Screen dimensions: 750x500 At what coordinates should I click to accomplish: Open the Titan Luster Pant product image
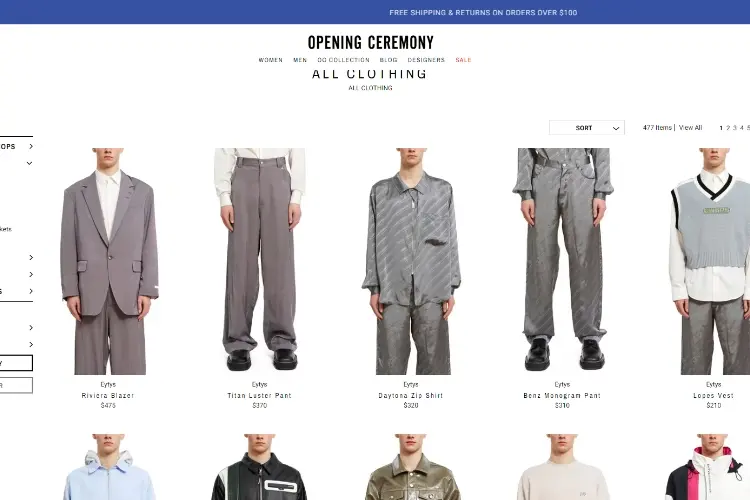point(260,261)
